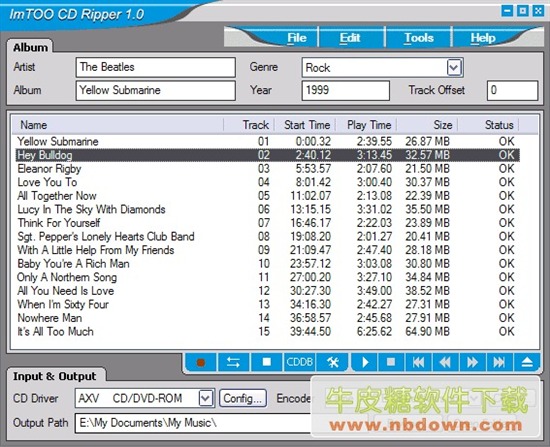Select the Input & Output tab
Screen dimensions: 550x447
pos(54,376)
